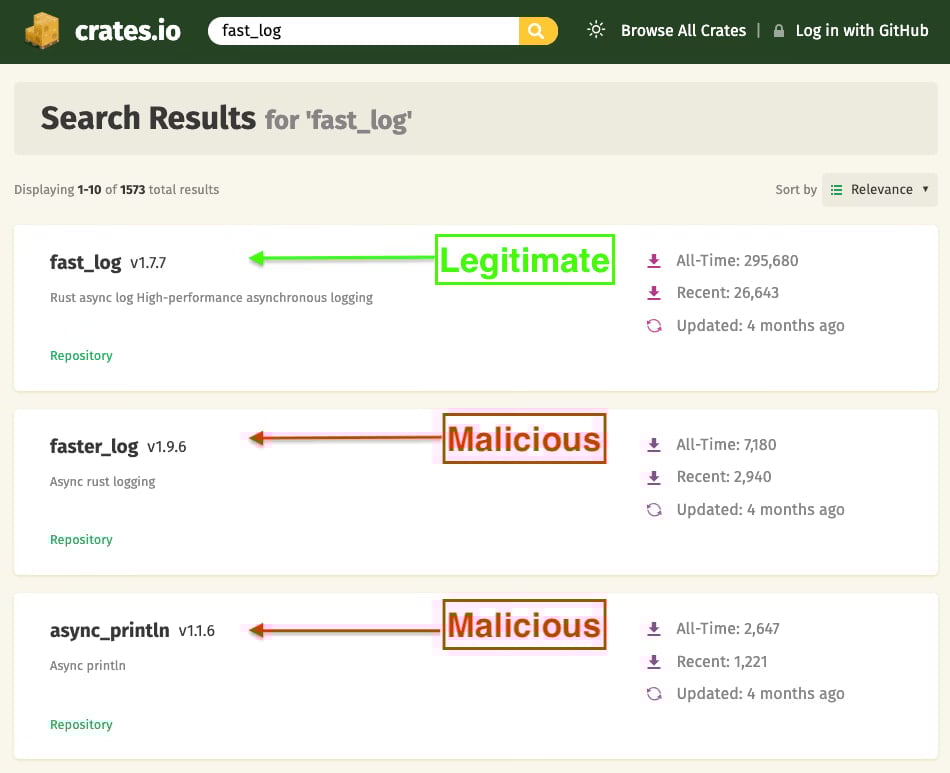Click All-Time download icon for fast_log
Image resolution: width=950 pixels, height=773 pixels.
pos(654,261)
